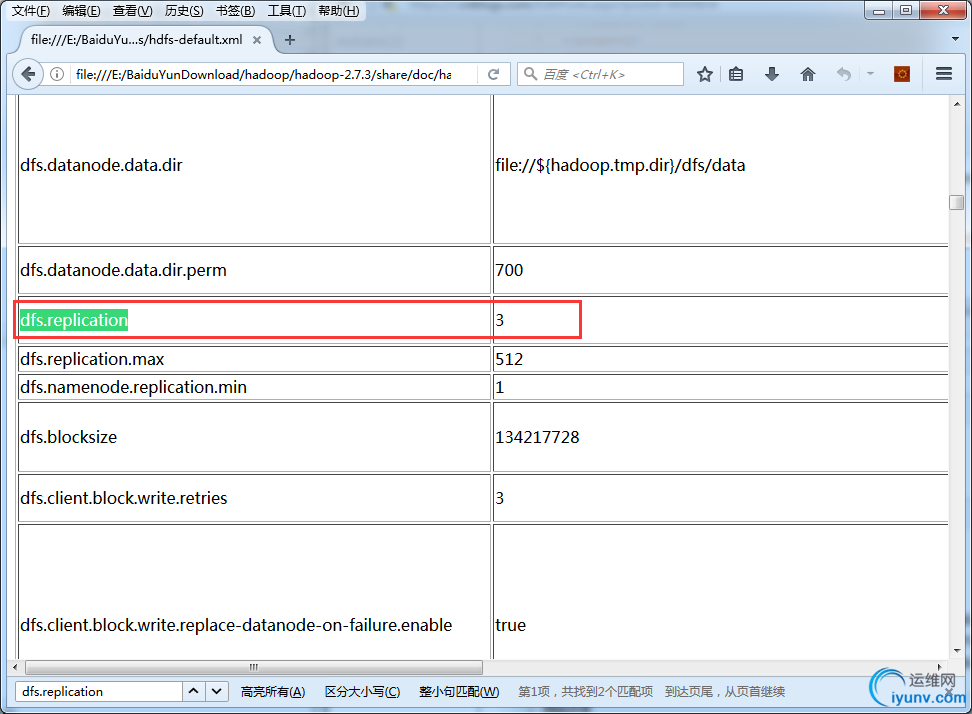
Task: Click the horizontal scrollbar right arrow
Action: 940,668
